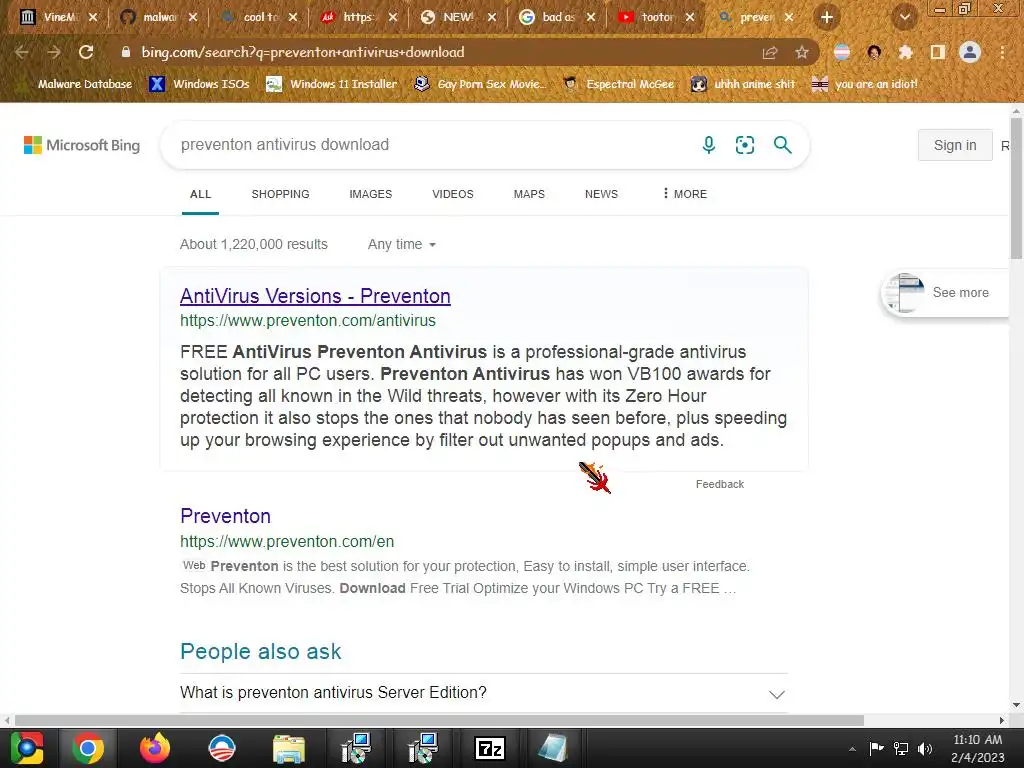Submit search with the magnifier icon

tap(782, 145)
